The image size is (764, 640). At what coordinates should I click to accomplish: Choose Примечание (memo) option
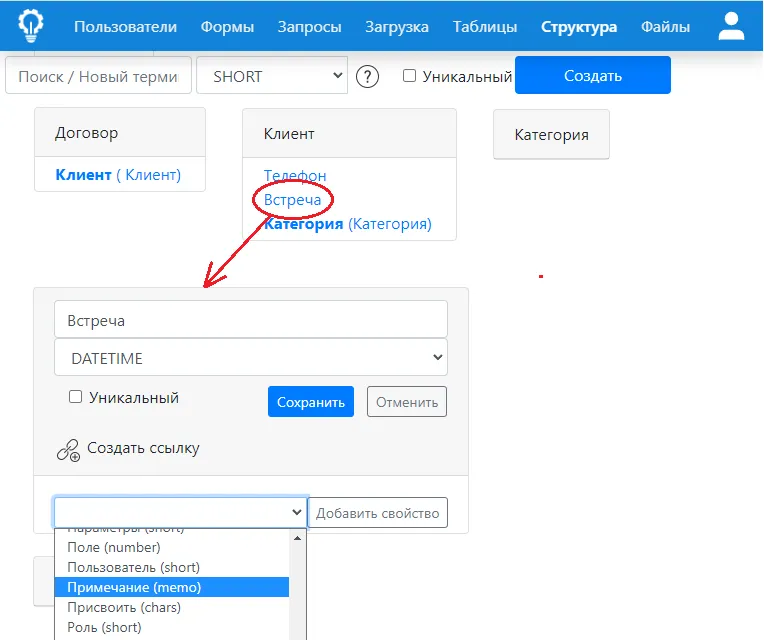click(172, 587)
